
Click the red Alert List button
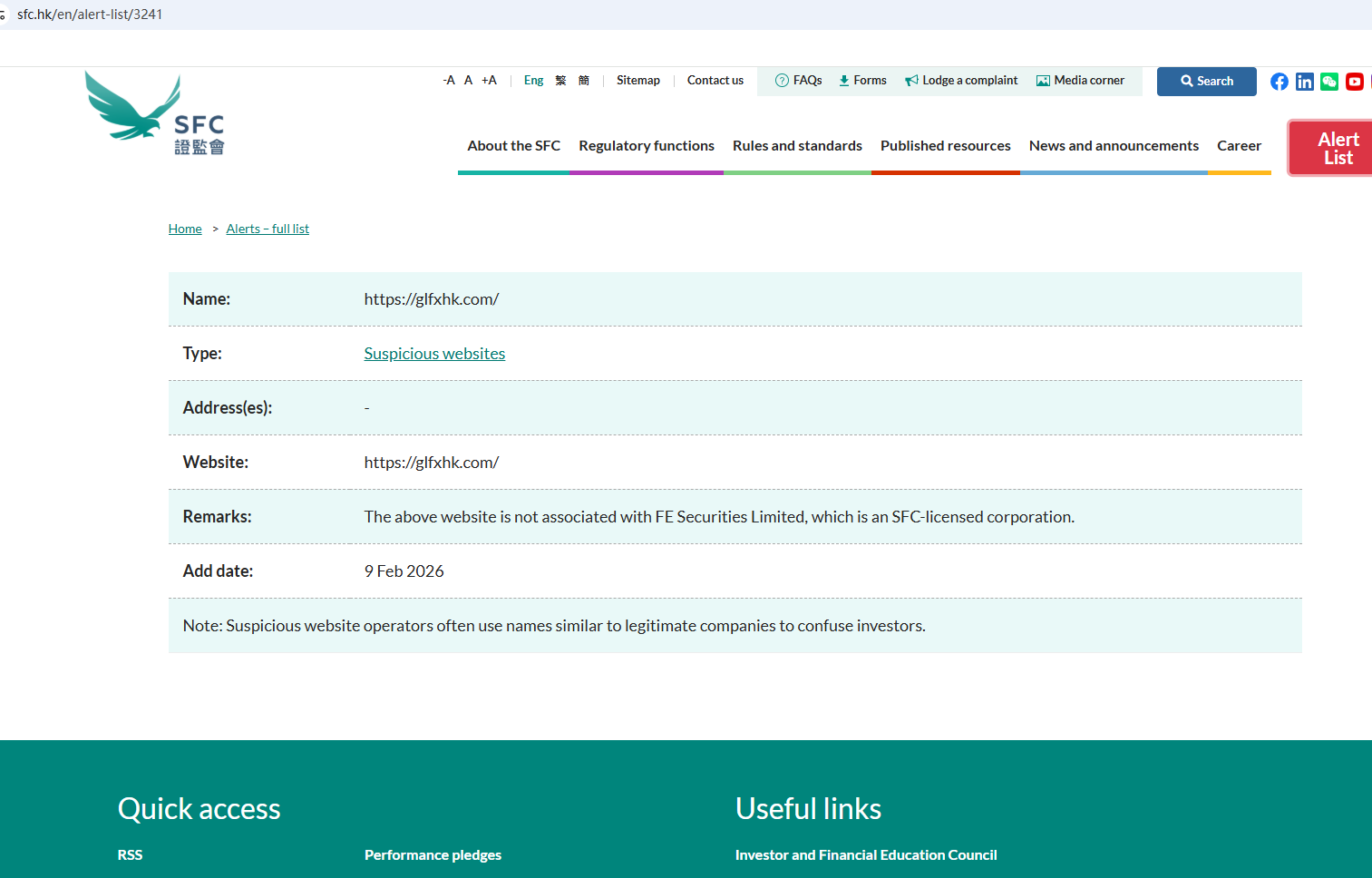pos(1337,148)
